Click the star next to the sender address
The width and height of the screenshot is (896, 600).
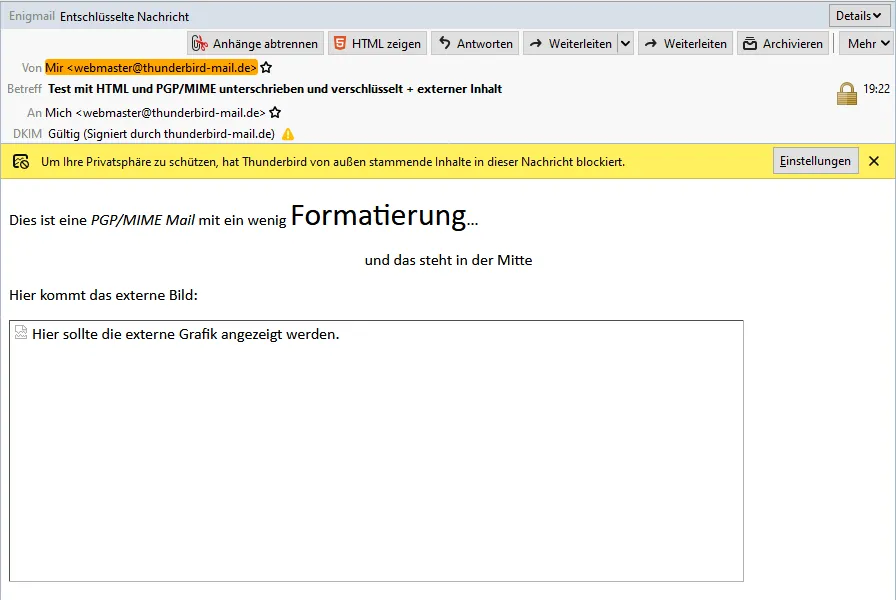(x=266, y=67)
